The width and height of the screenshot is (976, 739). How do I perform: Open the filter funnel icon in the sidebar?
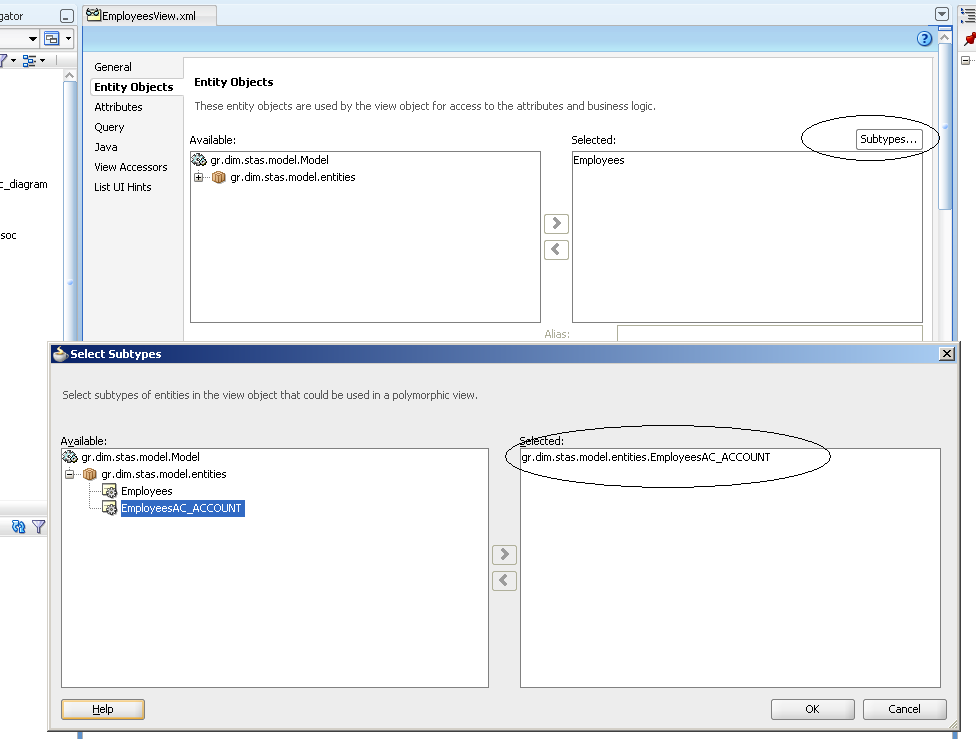(x=38, y=526)
